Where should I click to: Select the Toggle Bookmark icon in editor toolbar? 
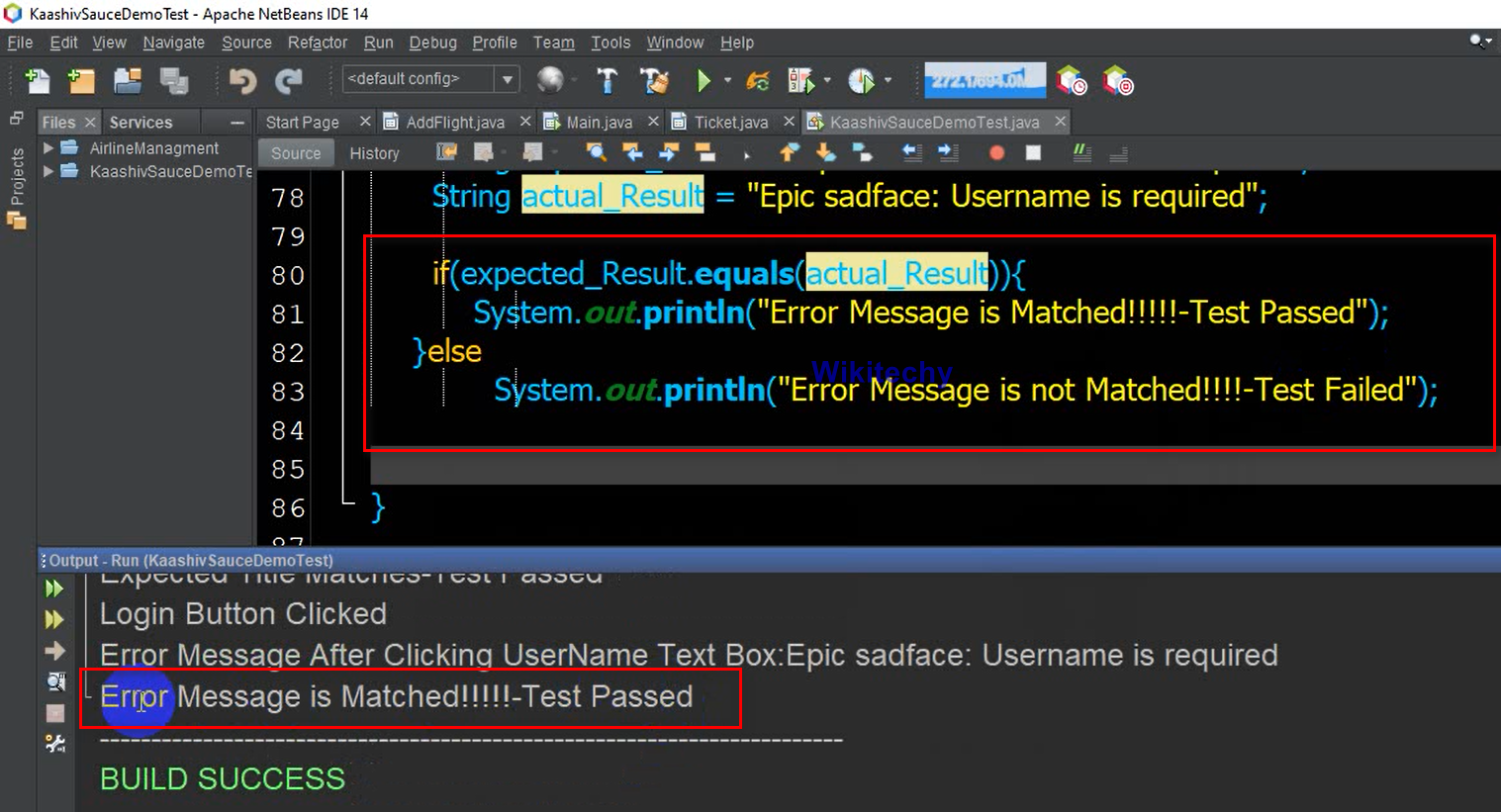tap(861, 152)
